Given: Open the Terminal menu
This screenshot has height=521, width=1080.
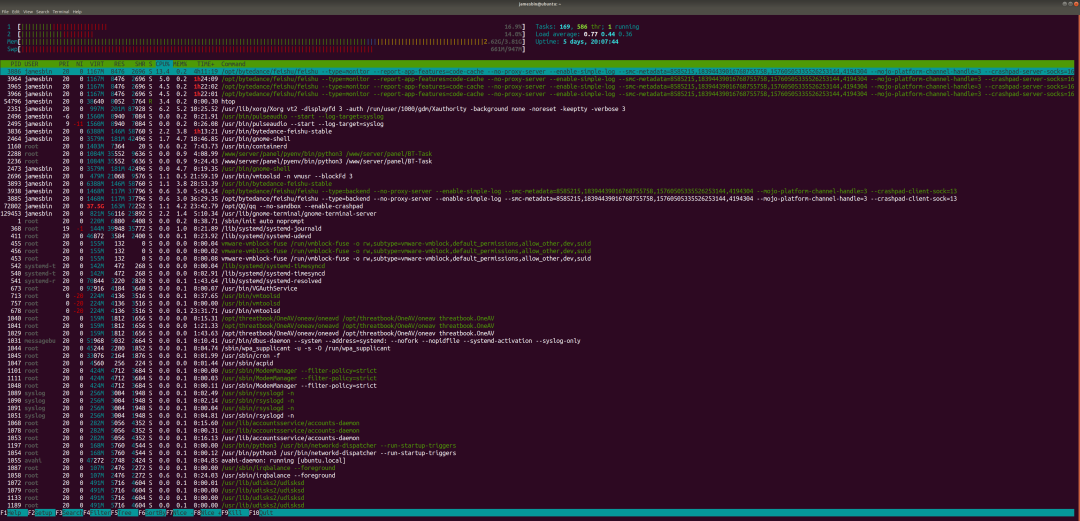Looking at the screenshot, I should point(61,11).
